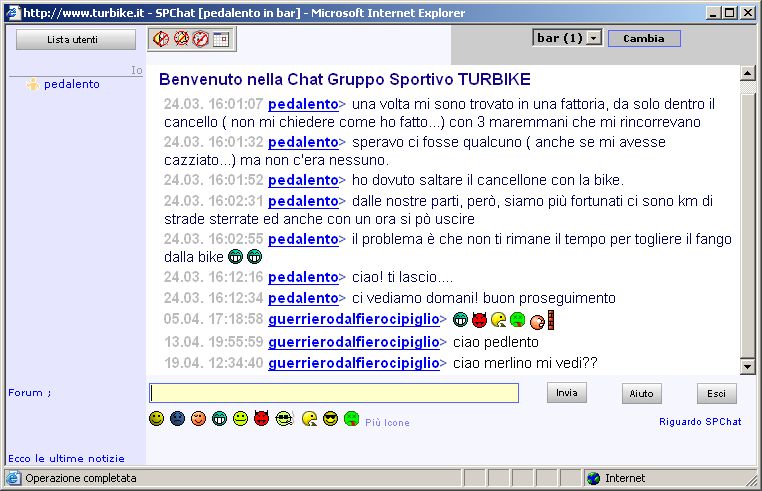Minimize the Internet Explorer window

pos(713,13)
